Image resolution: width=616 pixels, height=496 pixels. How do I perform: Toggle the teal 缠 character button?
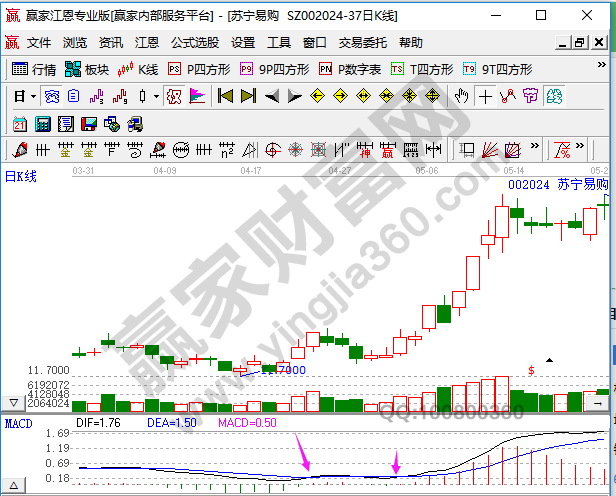(553, 97)
